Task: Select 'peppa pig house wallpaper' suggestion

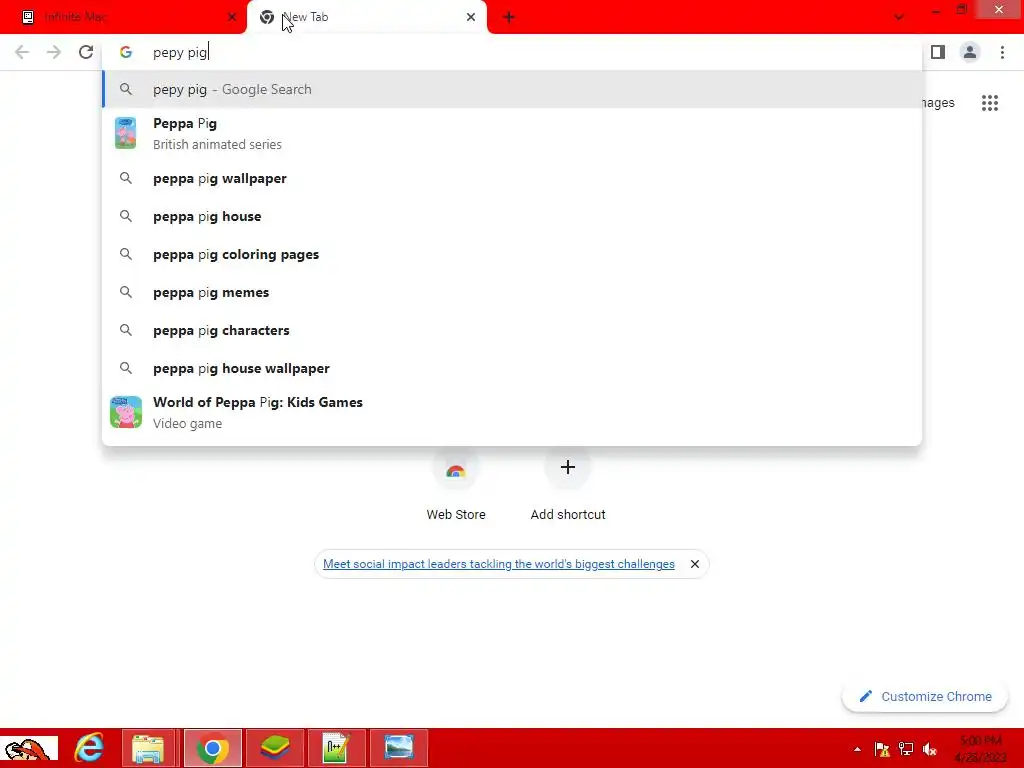Action: (512, 368)
